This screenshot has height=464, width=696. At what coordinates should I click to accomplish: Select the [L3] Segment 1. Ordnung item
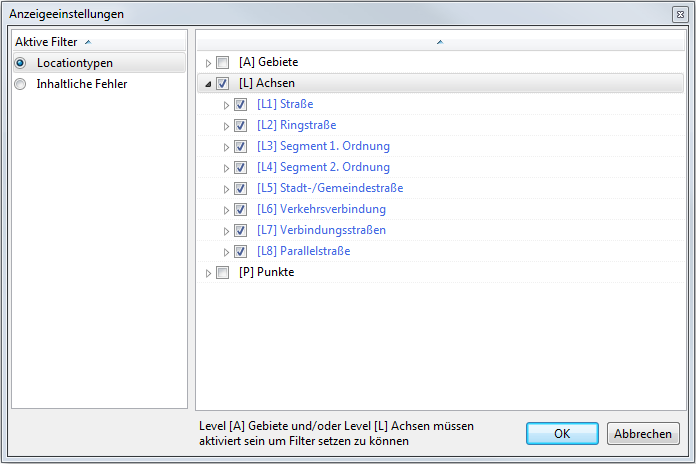click(323, 147)
